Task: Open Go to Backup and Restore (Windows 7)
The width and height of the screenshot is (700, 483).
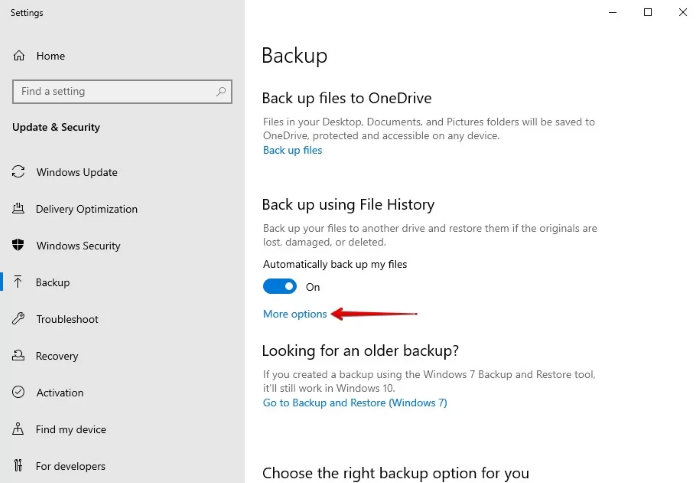Action: click(355, 403)
